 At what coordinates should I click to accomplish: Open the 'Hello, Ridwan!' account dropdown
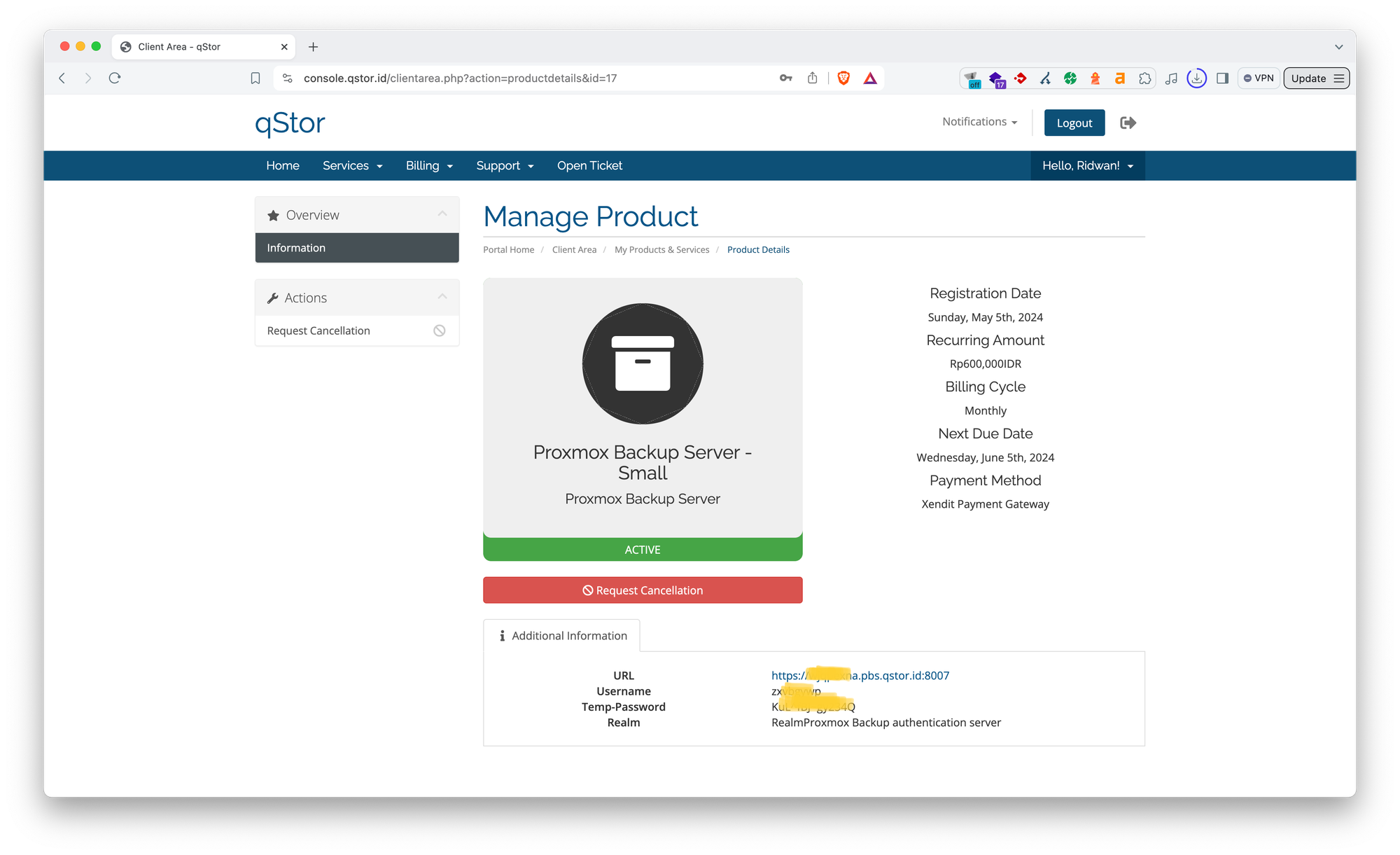coord(1087,165)
